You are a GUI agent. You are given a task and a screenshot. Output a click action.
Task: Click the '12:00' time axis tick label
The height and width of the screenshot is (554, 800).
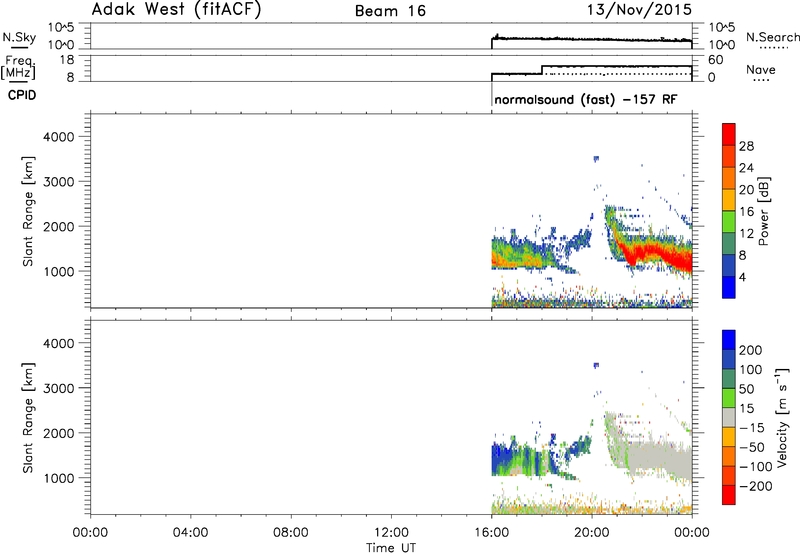[x=391, y=533]
